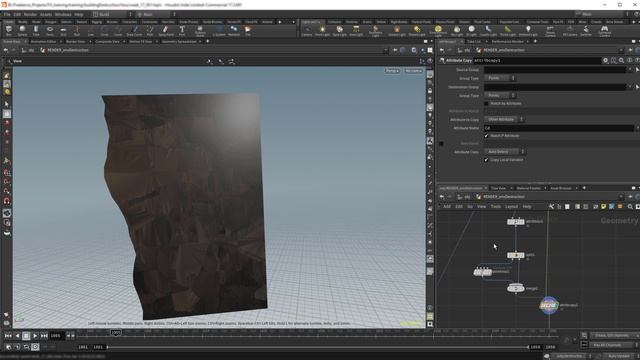Screen dimensions: 640x360
Task: Click the Play forward button on timeline
Action: coord(35,336)
